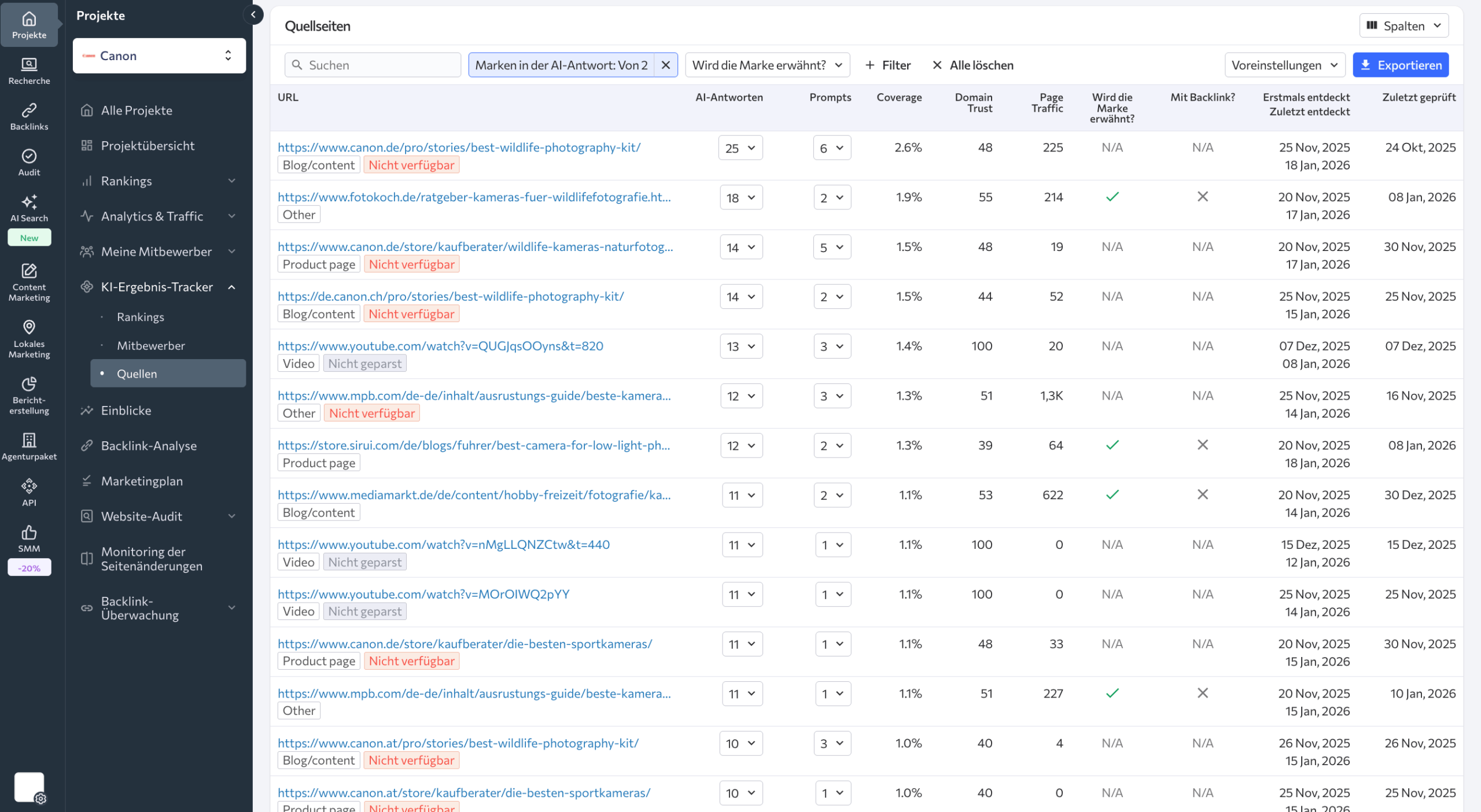
Task: Expand AI-Antworten 25 in first row
Action: point(740,148)
